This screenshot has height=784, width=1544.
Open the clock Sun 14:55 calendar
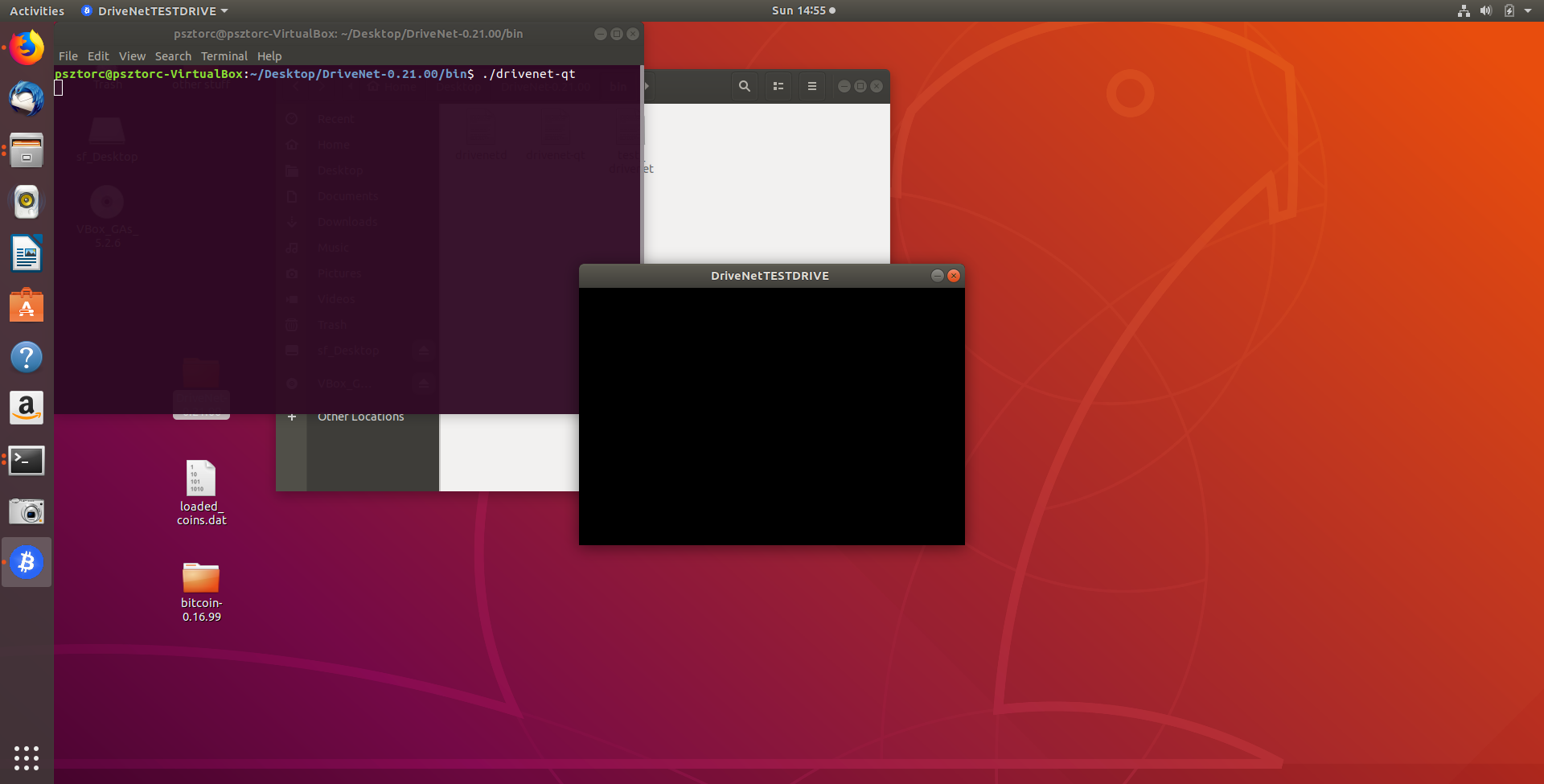click(803, 10)
